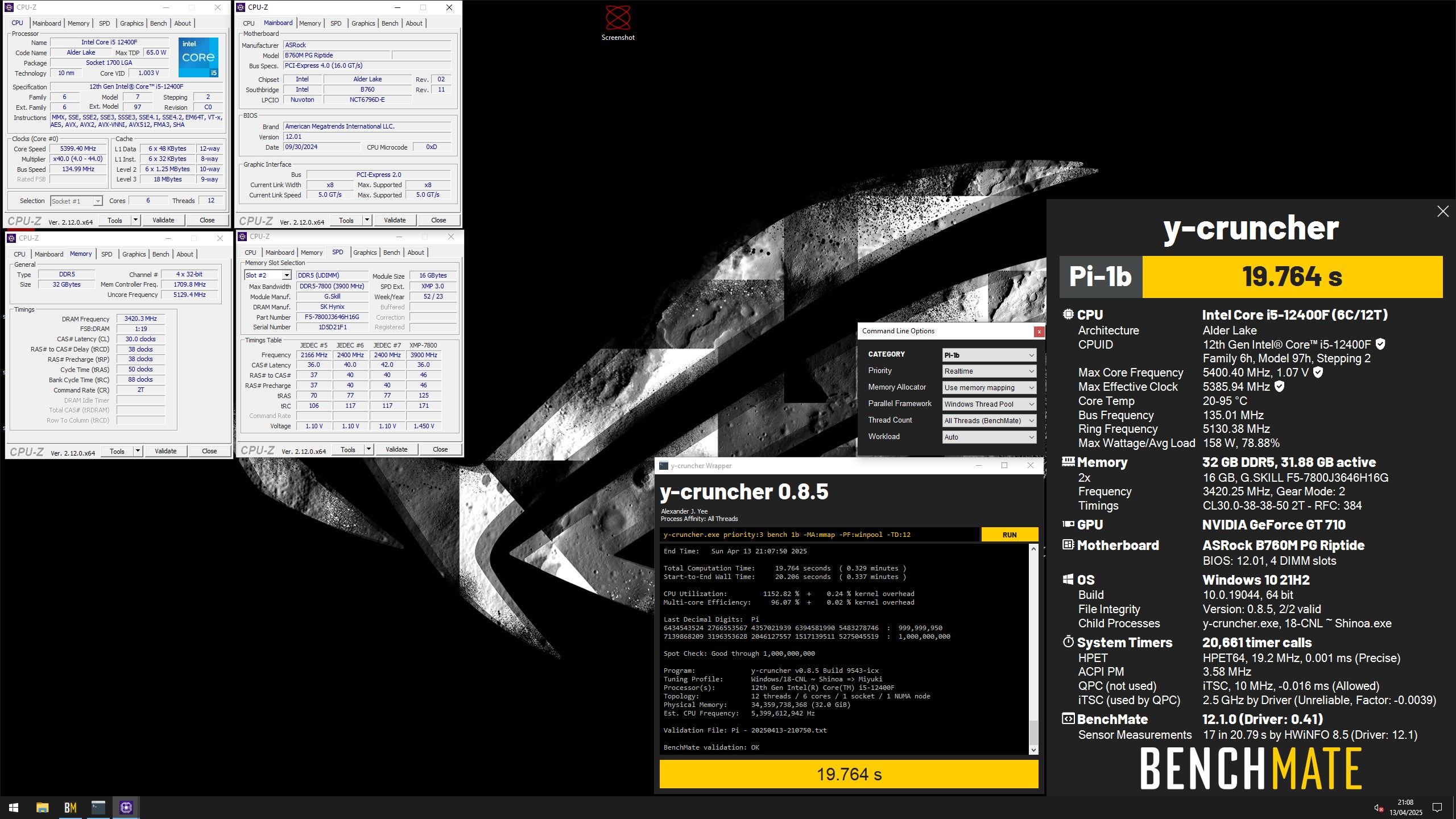
Task: Open the Parallel Framework dropdown
Action: (x=989, y=404)
